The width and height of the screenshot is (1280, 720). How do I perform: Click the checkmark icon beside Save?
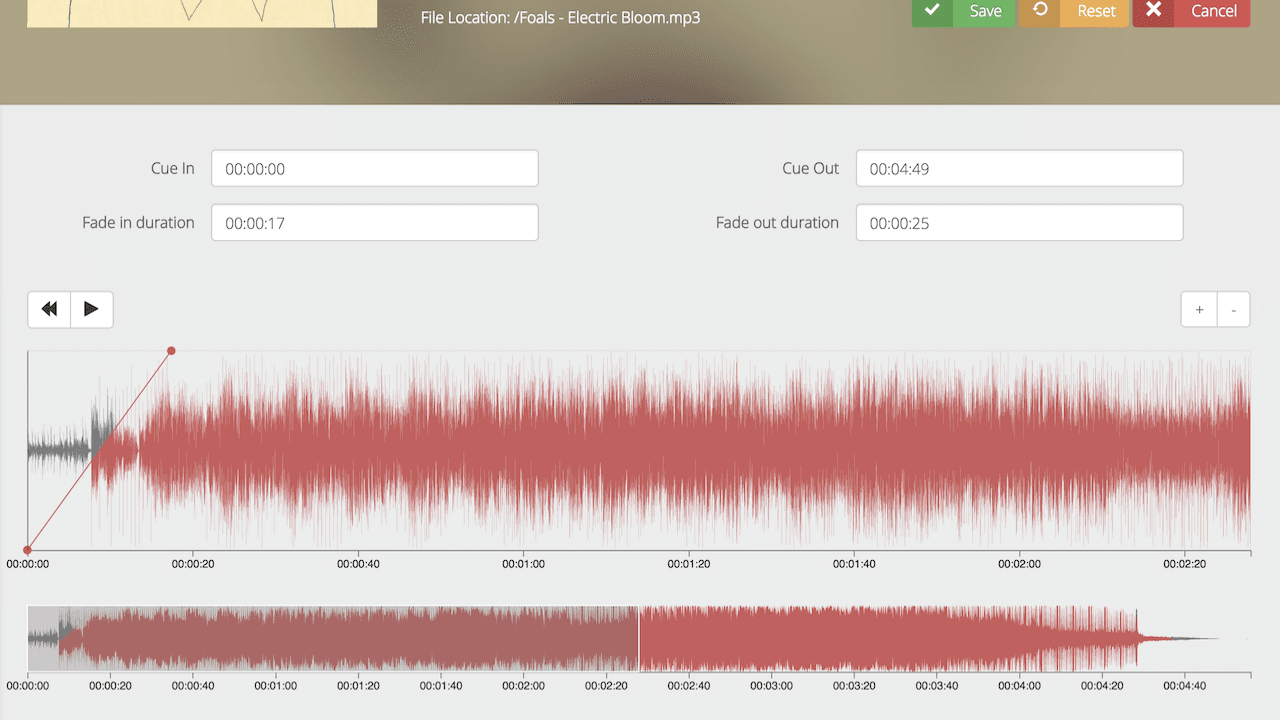pyautogui.click(x=932, y=11)
